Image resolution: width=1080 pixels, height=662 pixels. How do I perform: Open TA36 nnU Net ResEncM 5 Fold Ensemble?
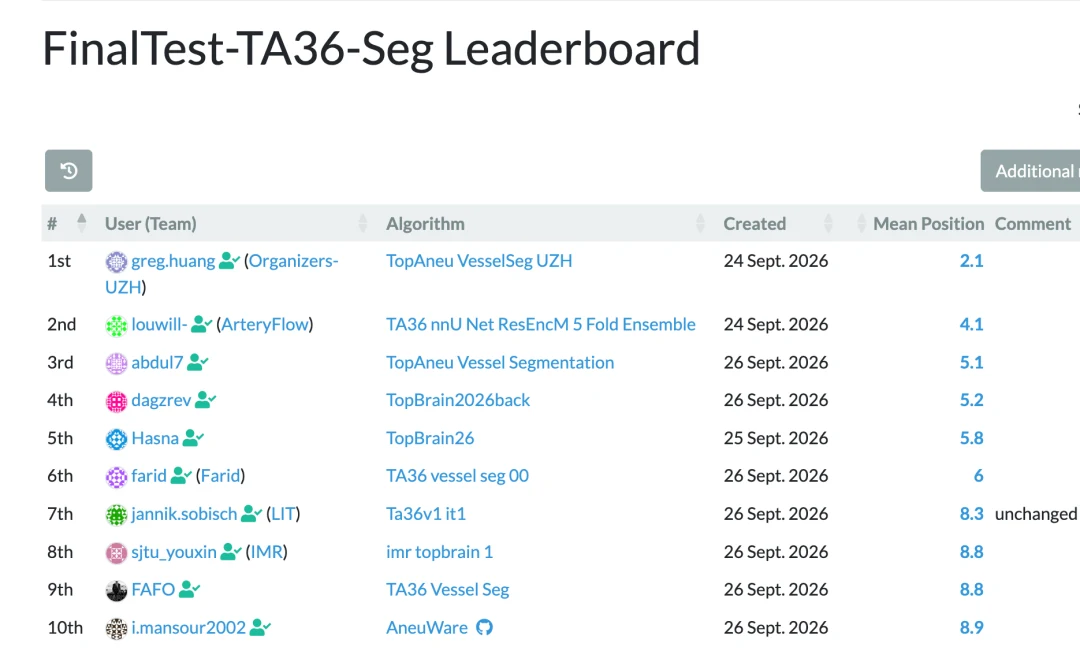click(x=541, y=324)
